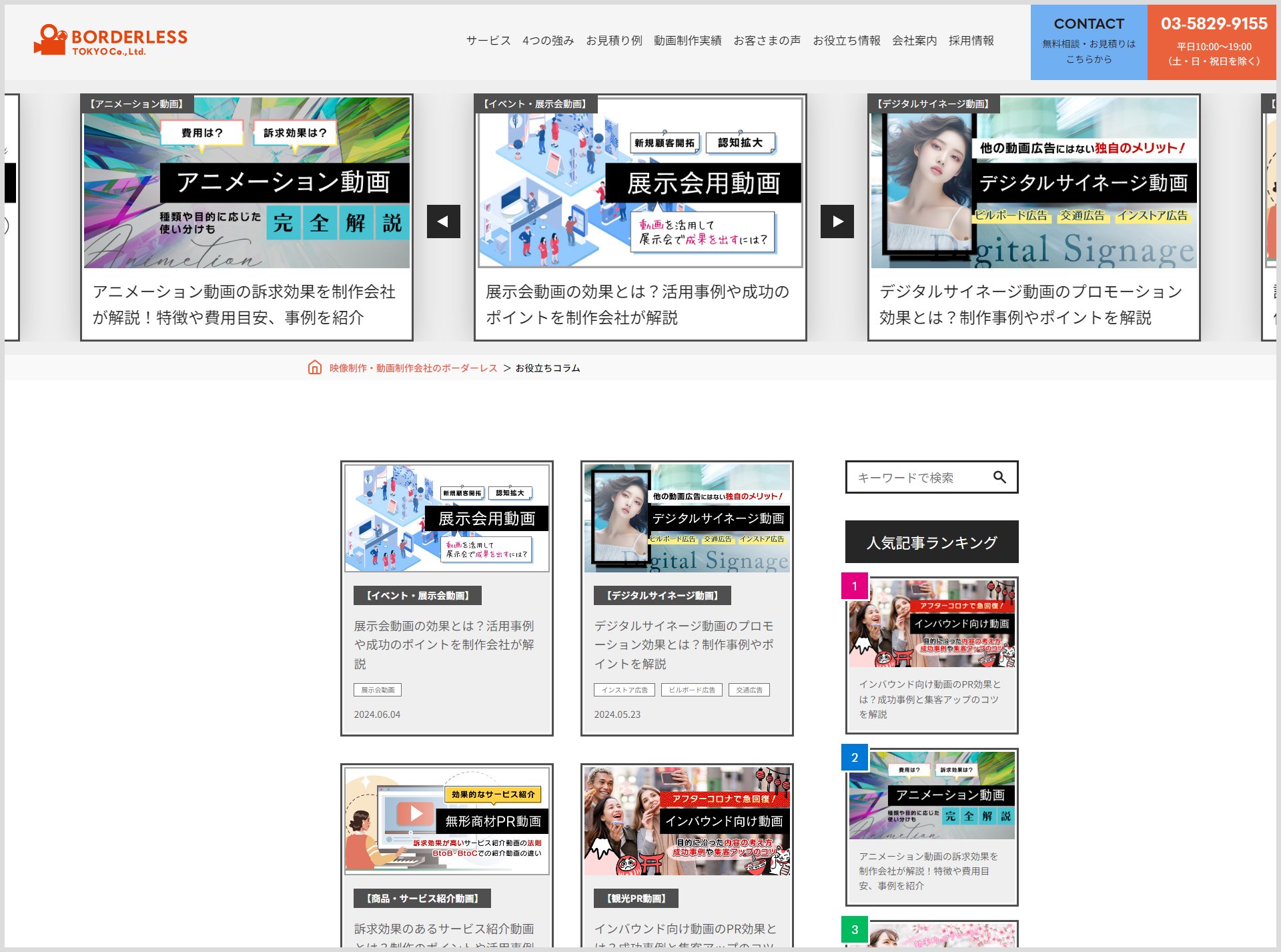The width and height of the screenshot is (1281, 952).
Task: Open お客さまの声 menu item
Action: point(767,41)
